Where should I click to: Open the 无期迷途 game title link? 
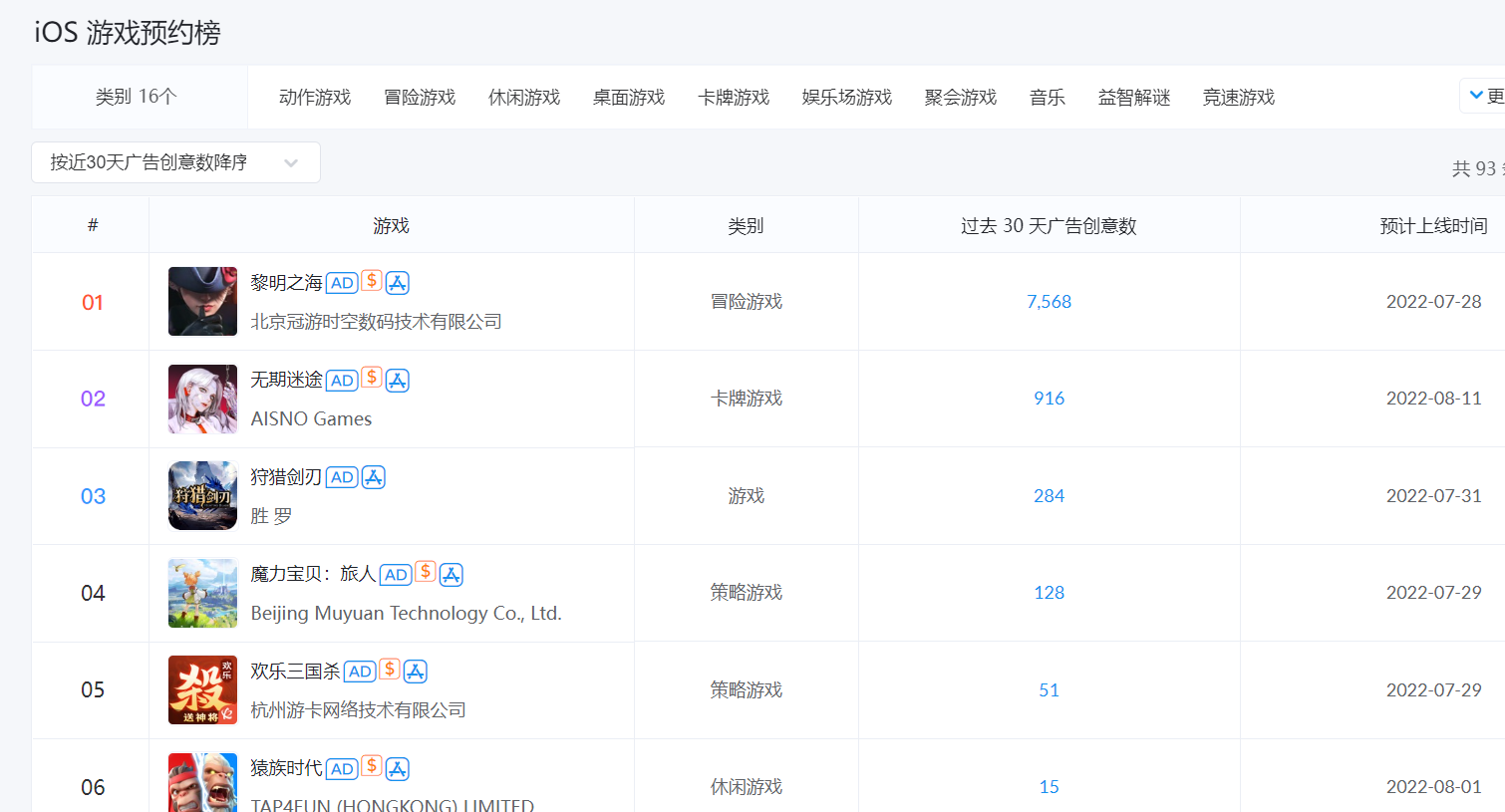[286, 380]
